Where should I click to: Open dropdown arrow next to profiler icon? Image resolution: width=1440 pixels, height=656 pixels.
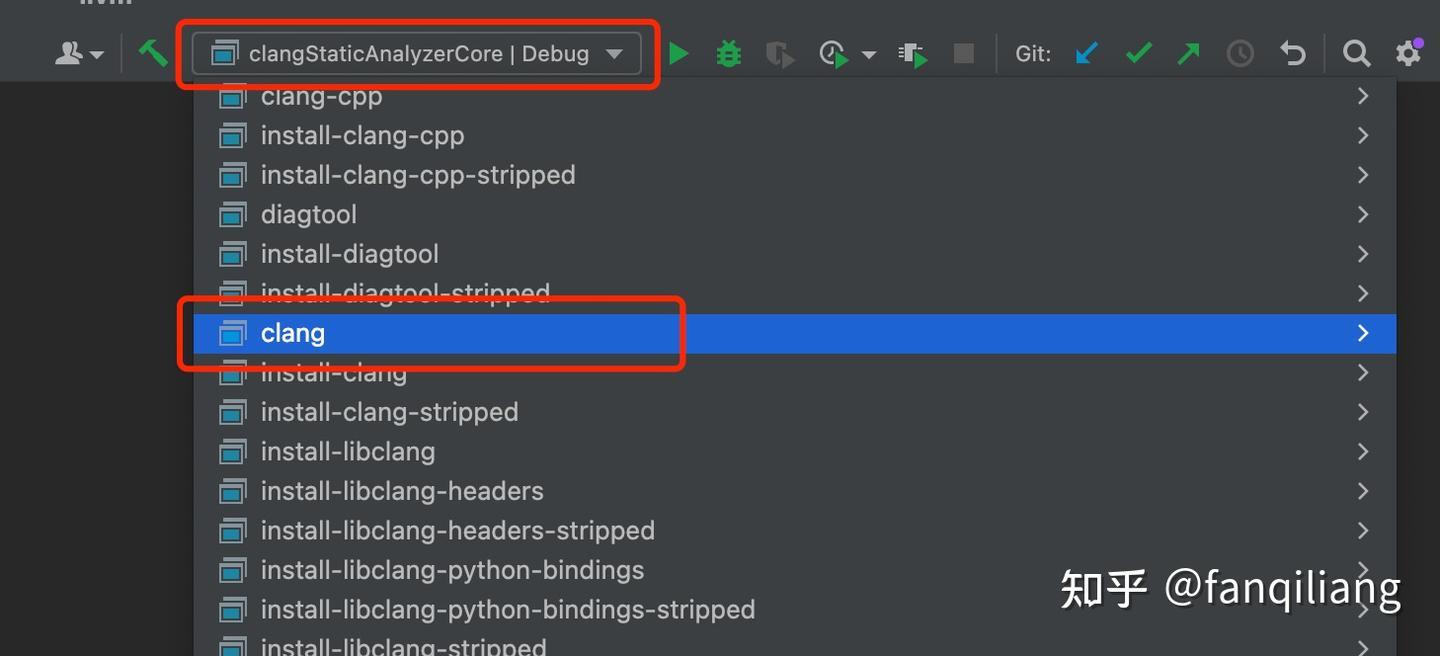pyautogui.click(x=869, y=54)
